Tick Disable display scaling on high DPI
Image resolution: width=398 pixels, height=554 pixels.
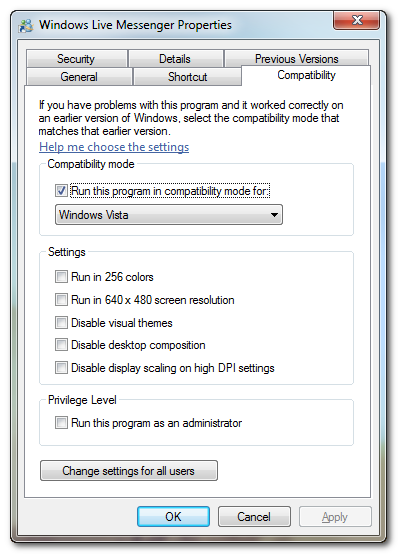61,368
